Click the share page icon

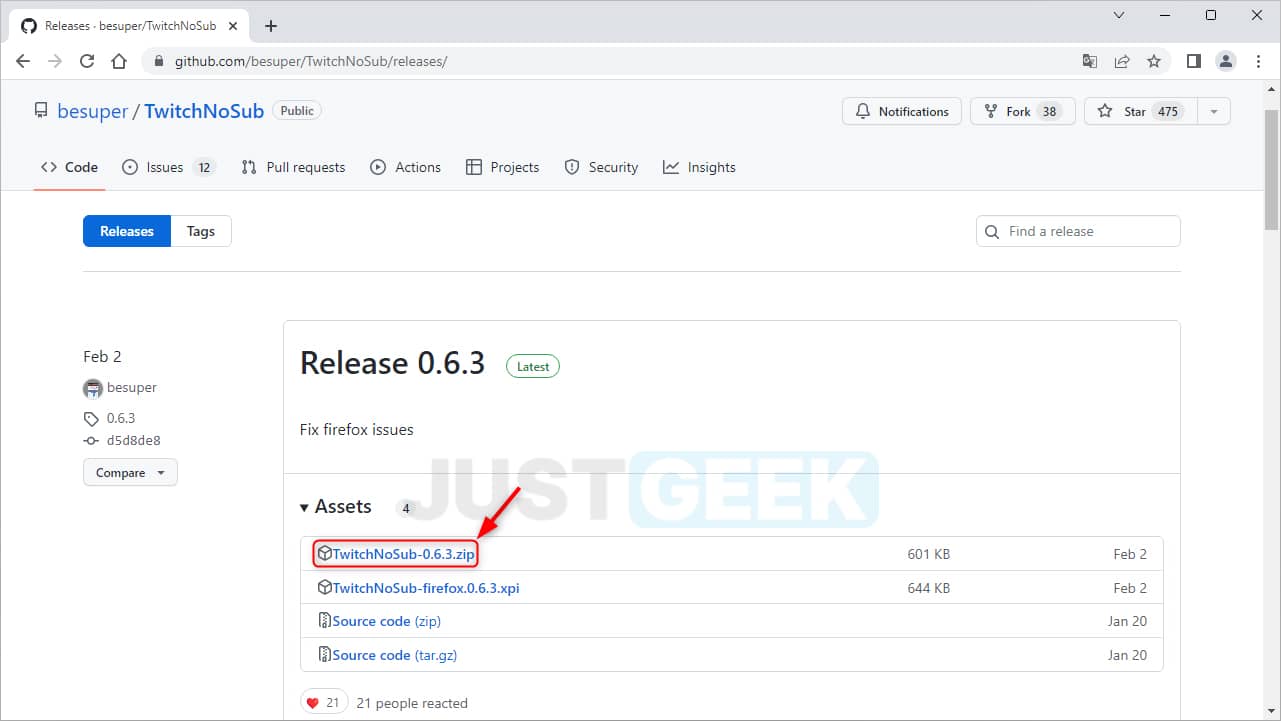click(1122, 61)
